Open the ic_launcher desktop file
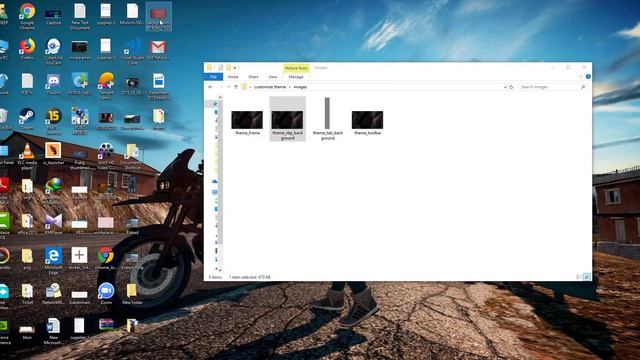This screenshot has width=640, height=360. 53,153
